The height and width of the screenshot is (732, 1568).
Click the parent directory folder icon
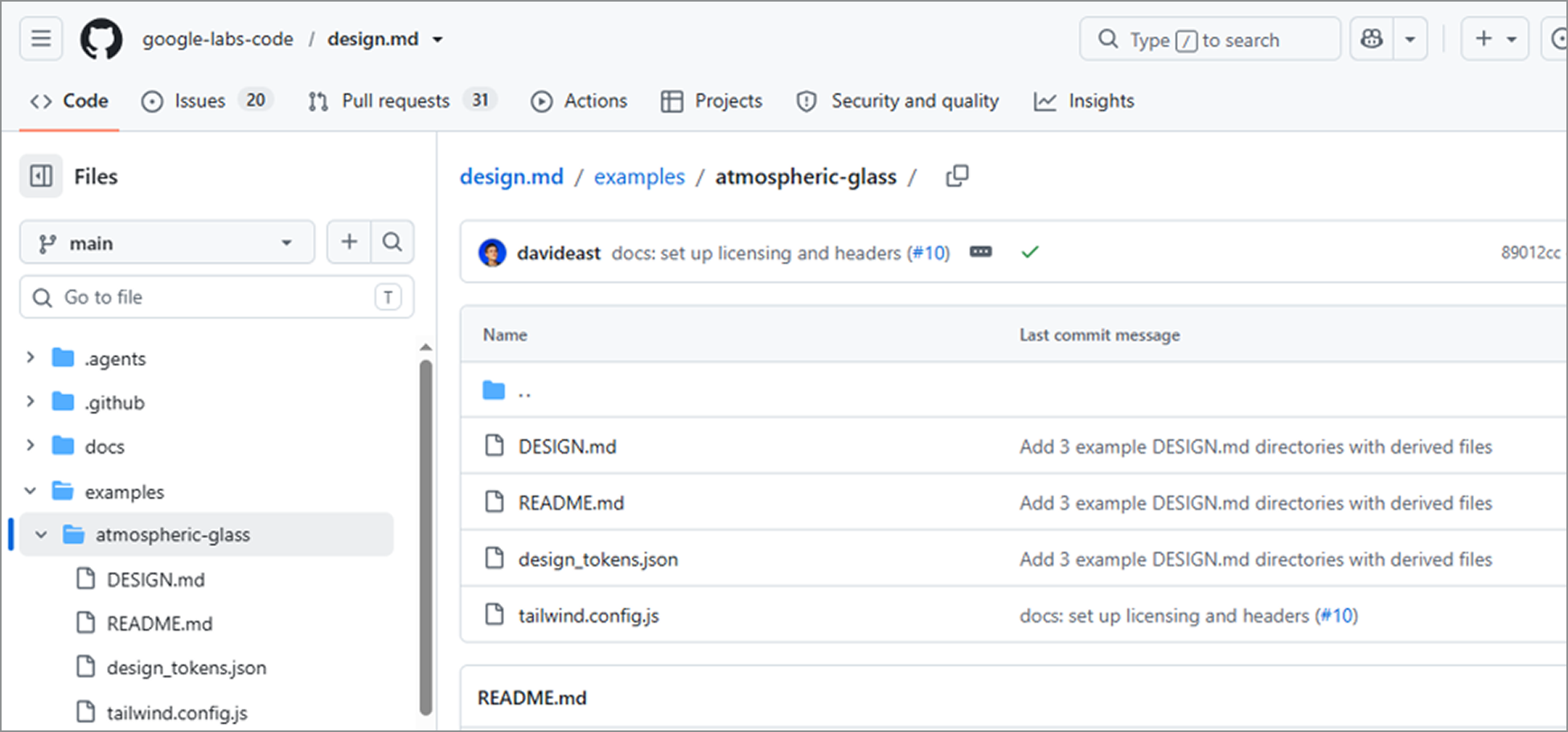coord(494,391)
